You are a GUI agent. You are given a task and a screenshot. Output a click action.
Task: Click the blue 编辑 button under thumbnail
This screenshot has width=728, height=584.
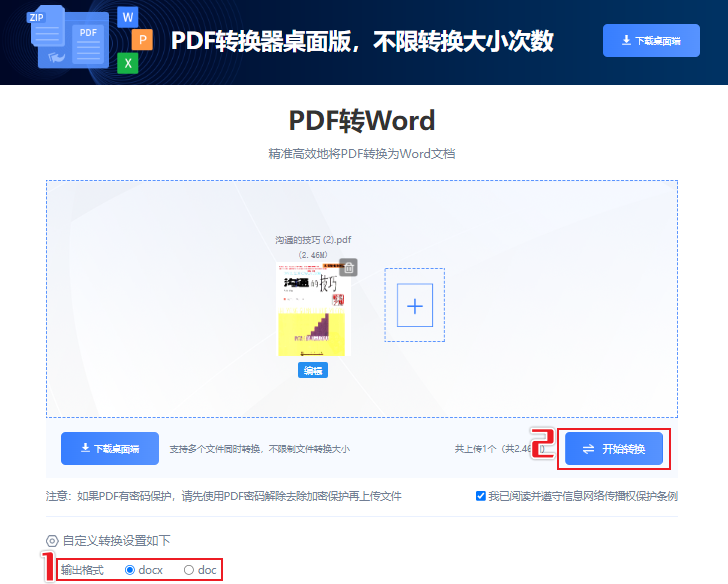312,370
